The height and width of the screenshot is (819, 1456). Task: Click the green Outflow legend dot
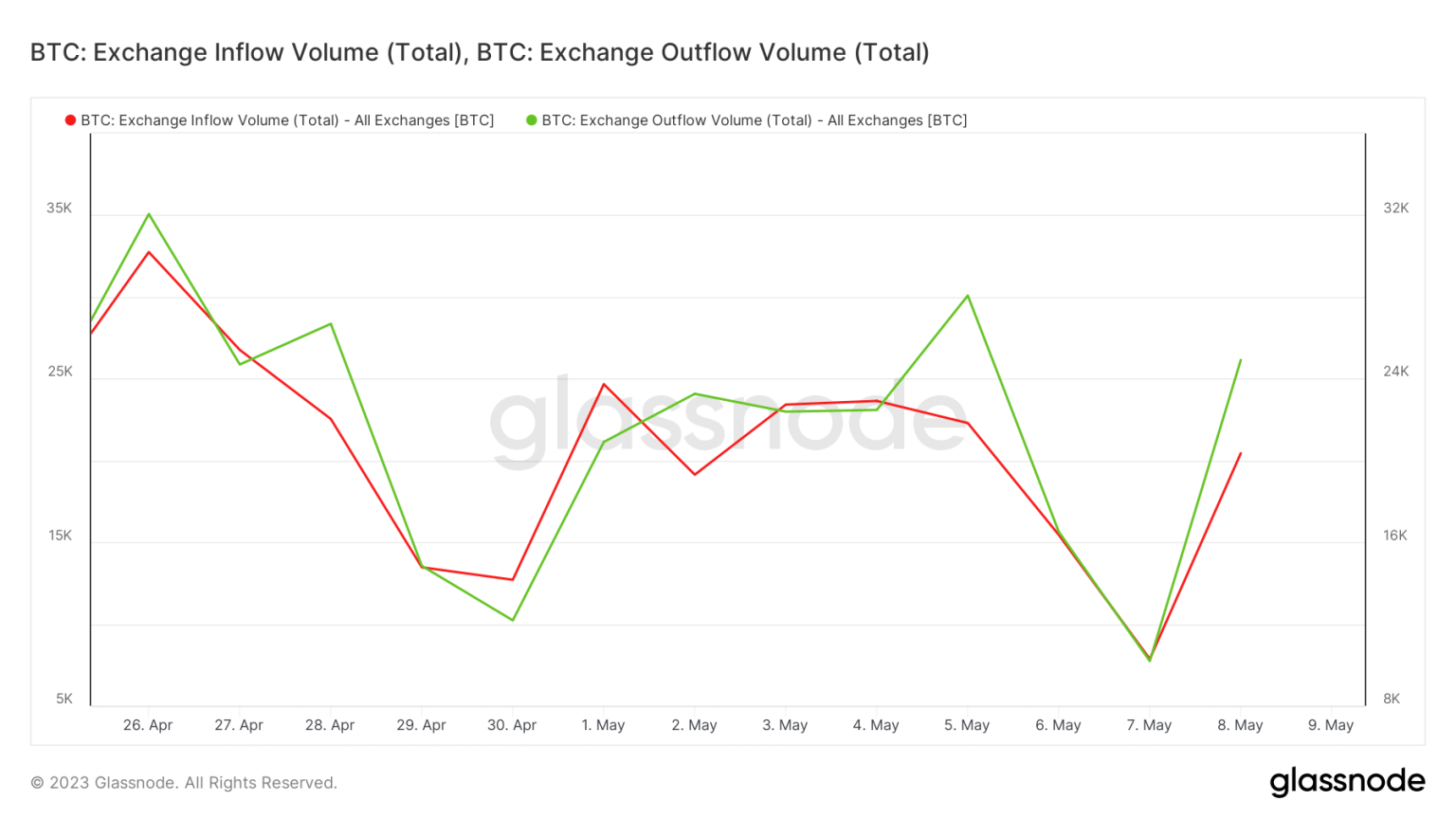click(532, 120)
